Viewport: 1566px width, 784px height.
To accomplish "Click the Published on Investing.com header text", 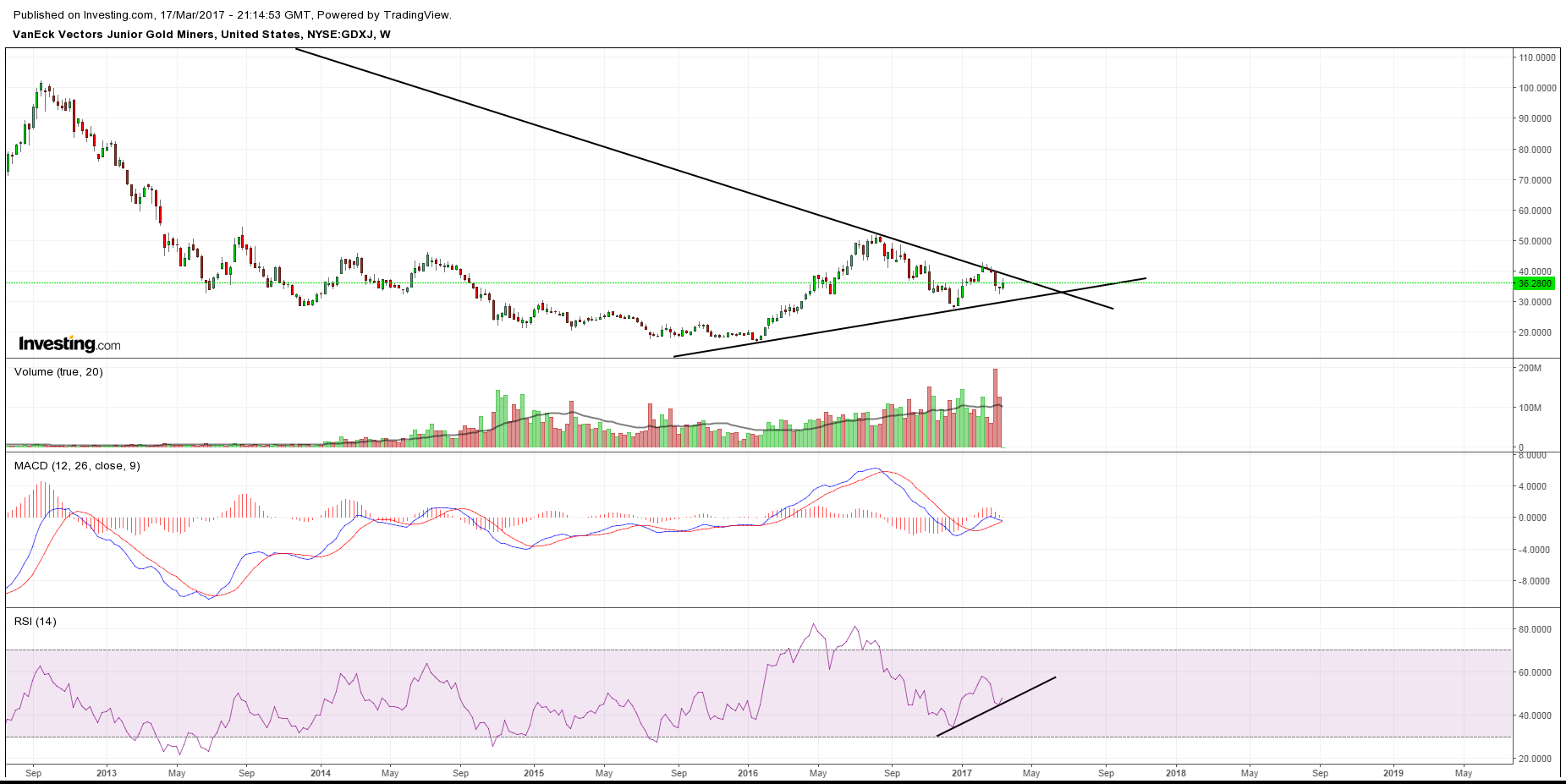I will pyautogui.click(x=233, y=14).
